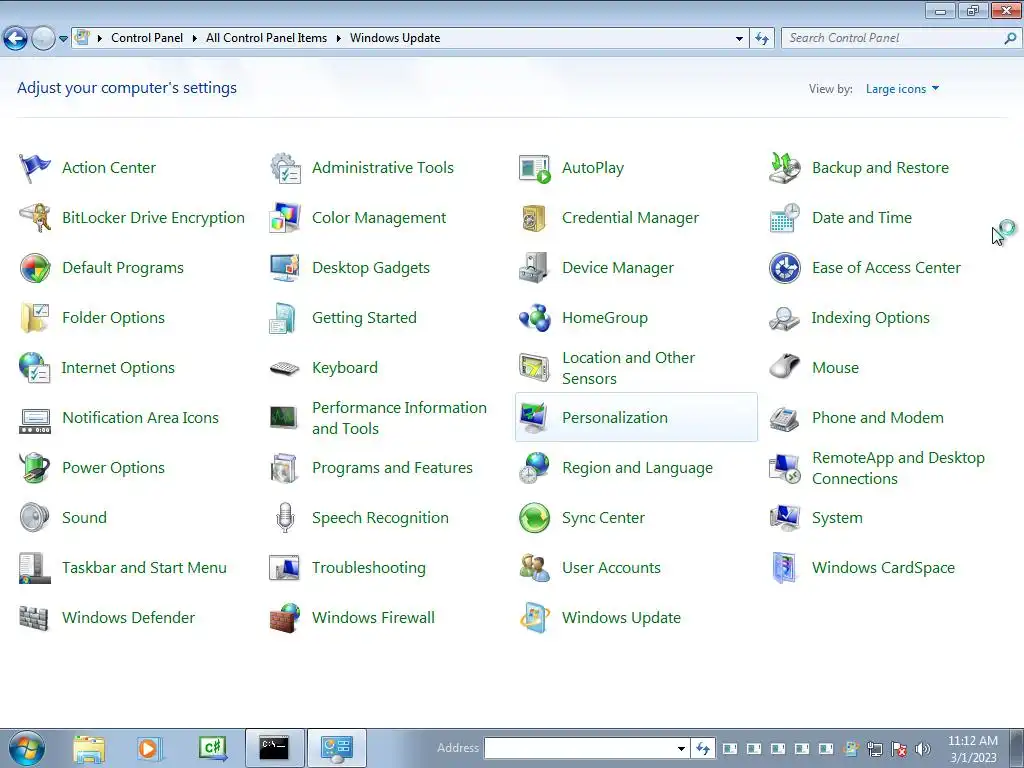This screenshot has width=1024, height=768.
Task: Click the Windows Update breadcrumb segment
Action: click(x=395, y=38)
